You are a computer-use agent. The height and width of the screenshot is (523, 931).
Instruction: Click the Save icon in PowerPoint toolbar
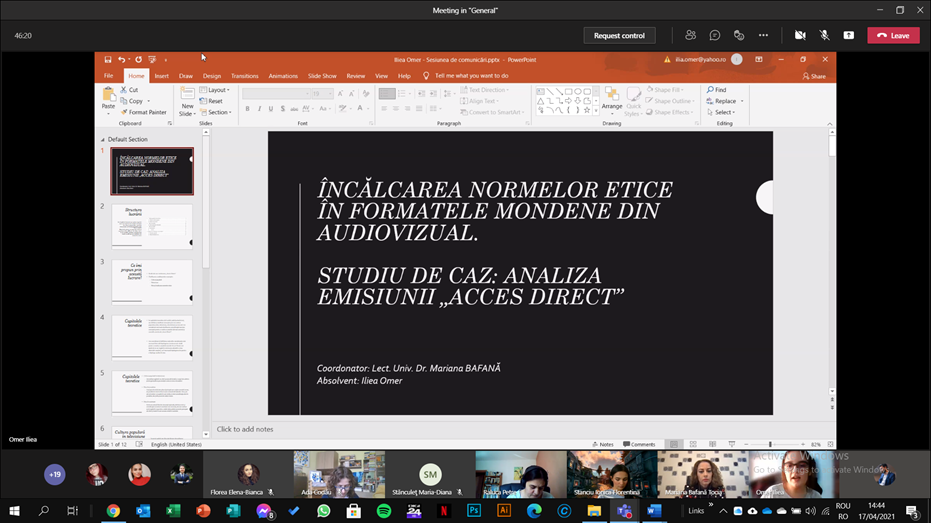(x=108, y=60)
